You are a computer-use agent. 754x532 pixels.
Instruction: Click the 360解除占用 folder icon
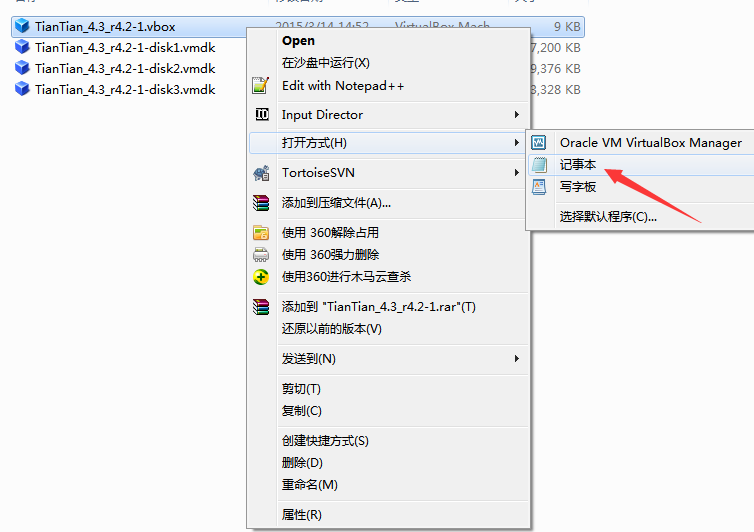(x=261, y=233)
